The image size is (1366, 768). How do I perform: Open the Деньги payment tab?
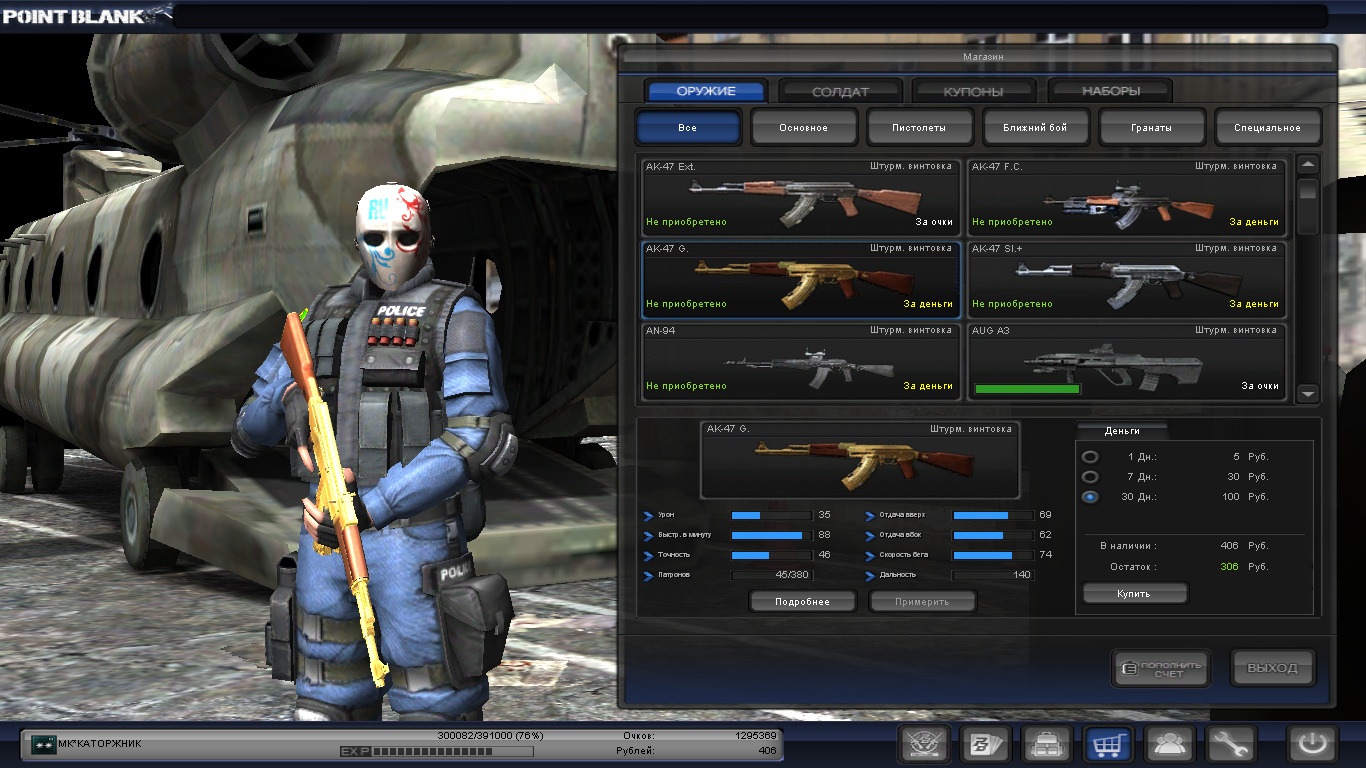coord(1122,431)
